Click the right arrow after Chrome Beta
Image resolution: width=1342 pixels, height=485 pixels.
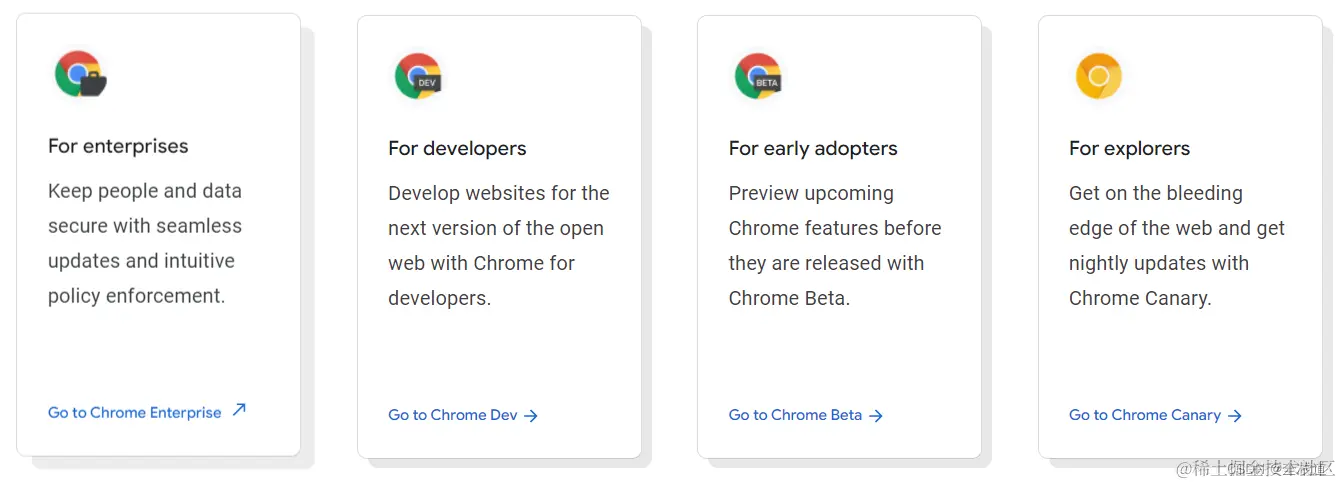[x=876, y=416]
